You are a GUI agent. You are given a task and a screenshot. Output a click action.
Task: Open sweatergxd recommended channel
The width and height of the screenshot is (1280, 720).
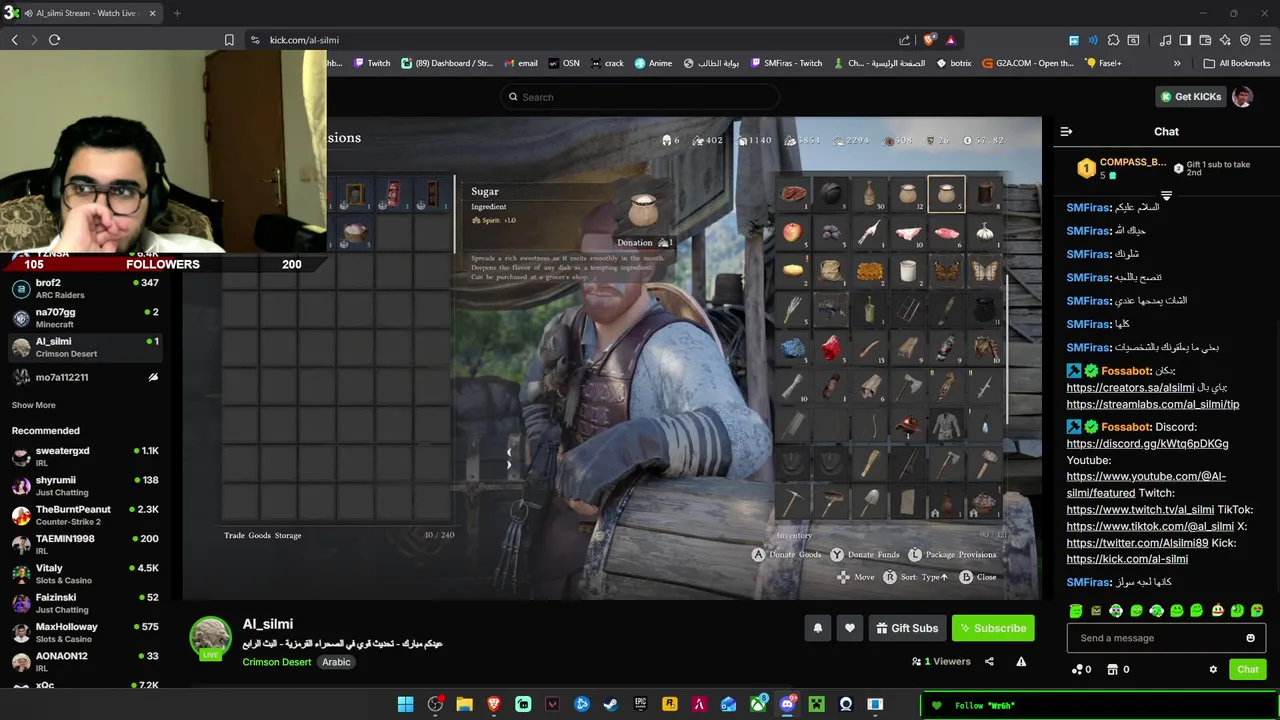85,457
